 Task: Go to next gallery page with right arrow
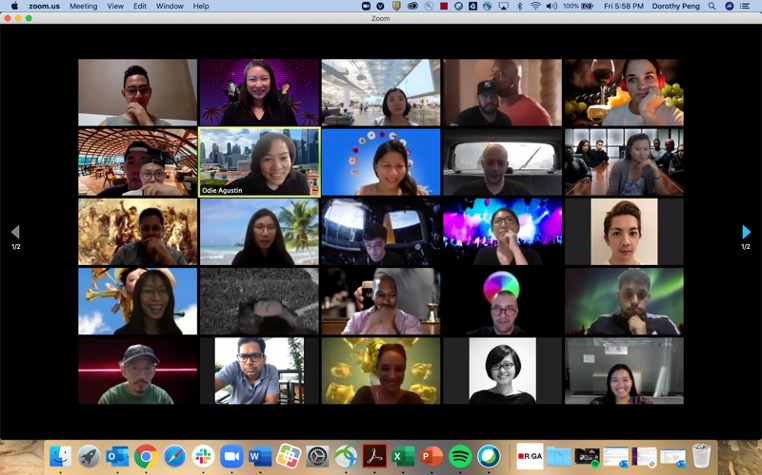(746, 232)
